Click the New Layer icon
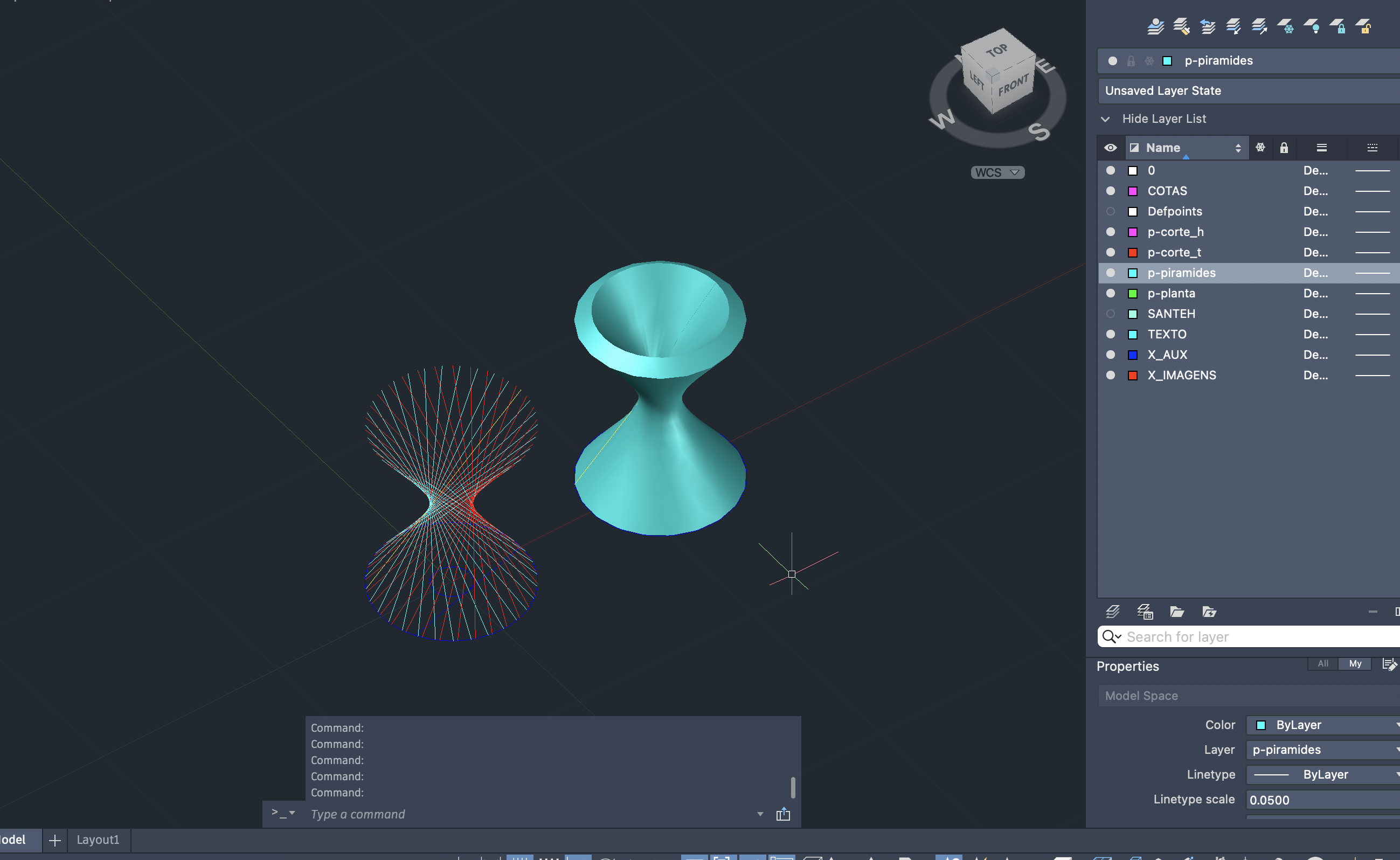This screenshot has width=1400, height=860. click(1113, 612)
